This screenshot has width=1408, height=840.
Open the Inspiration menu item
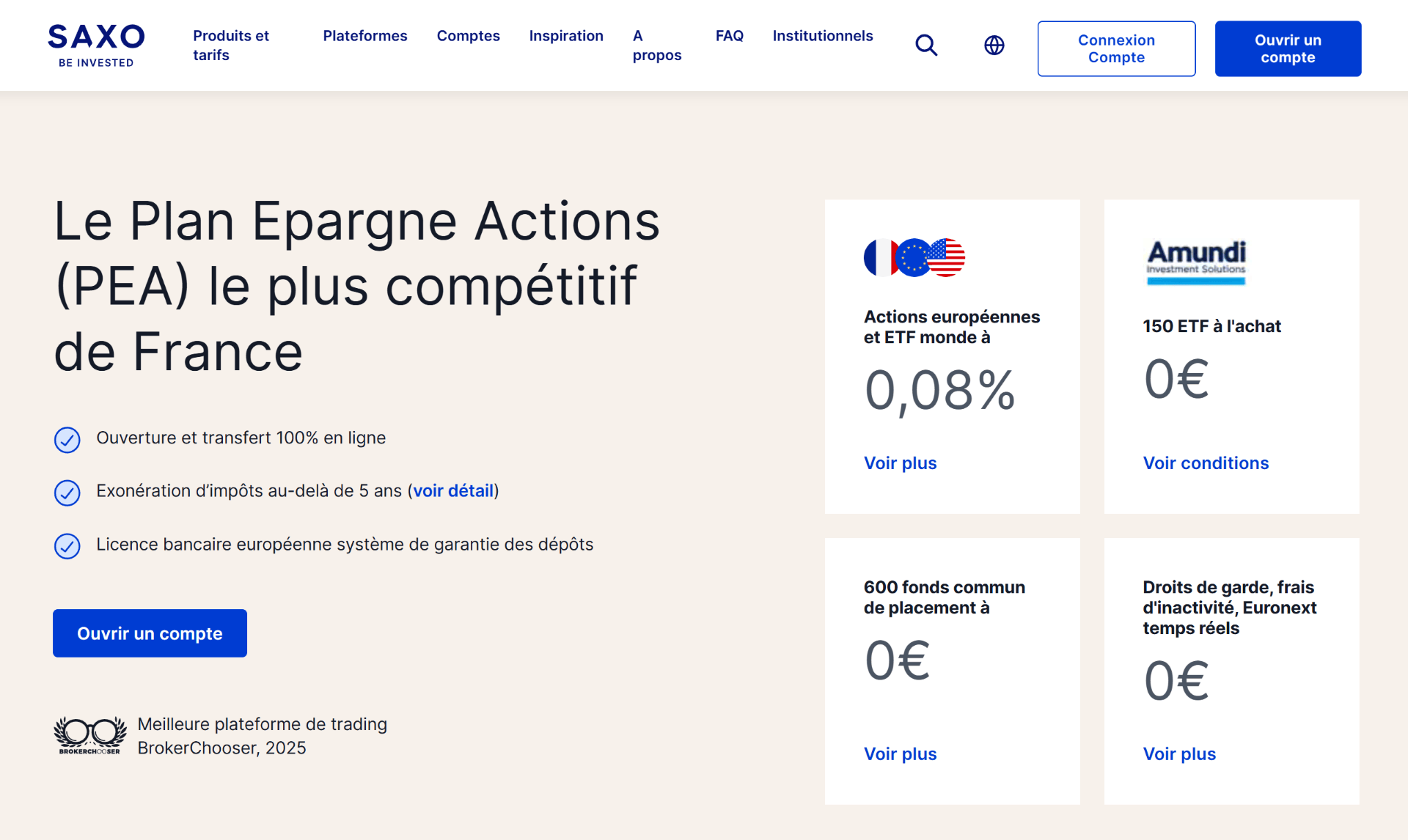coord(566,36)
